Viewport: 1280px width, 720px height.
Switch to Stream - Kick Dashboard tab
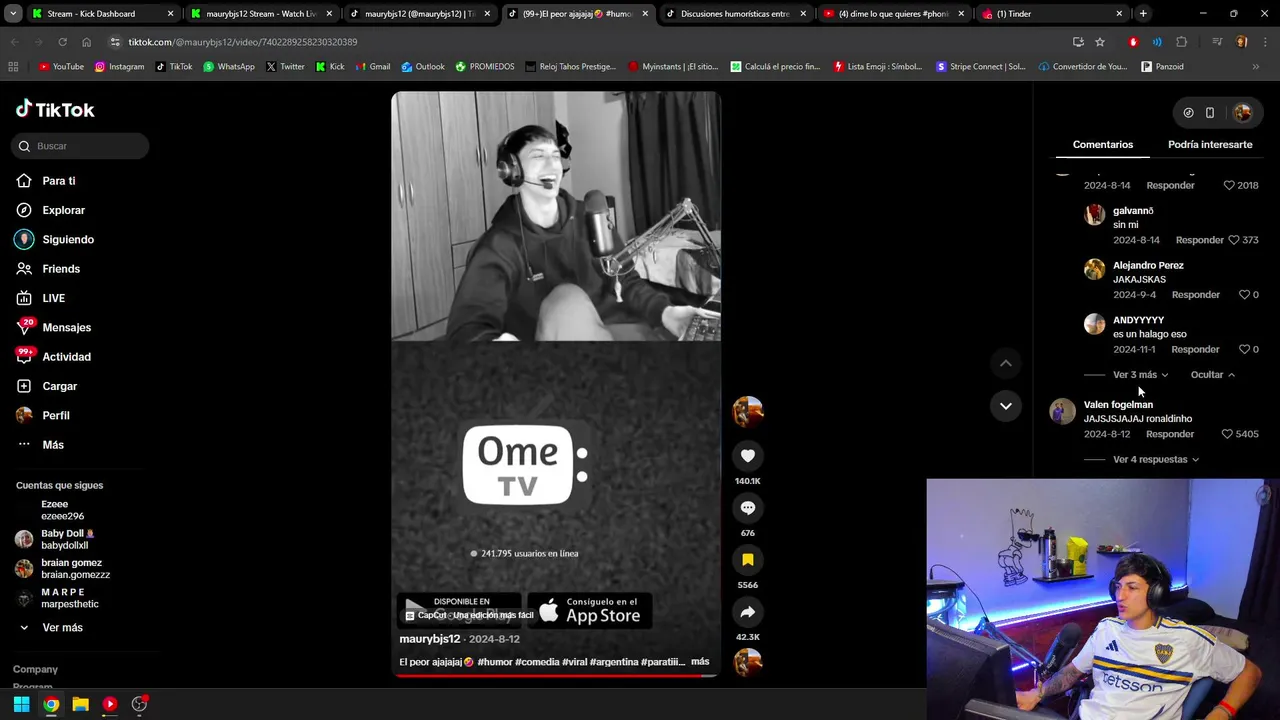(x=100, y=14)
